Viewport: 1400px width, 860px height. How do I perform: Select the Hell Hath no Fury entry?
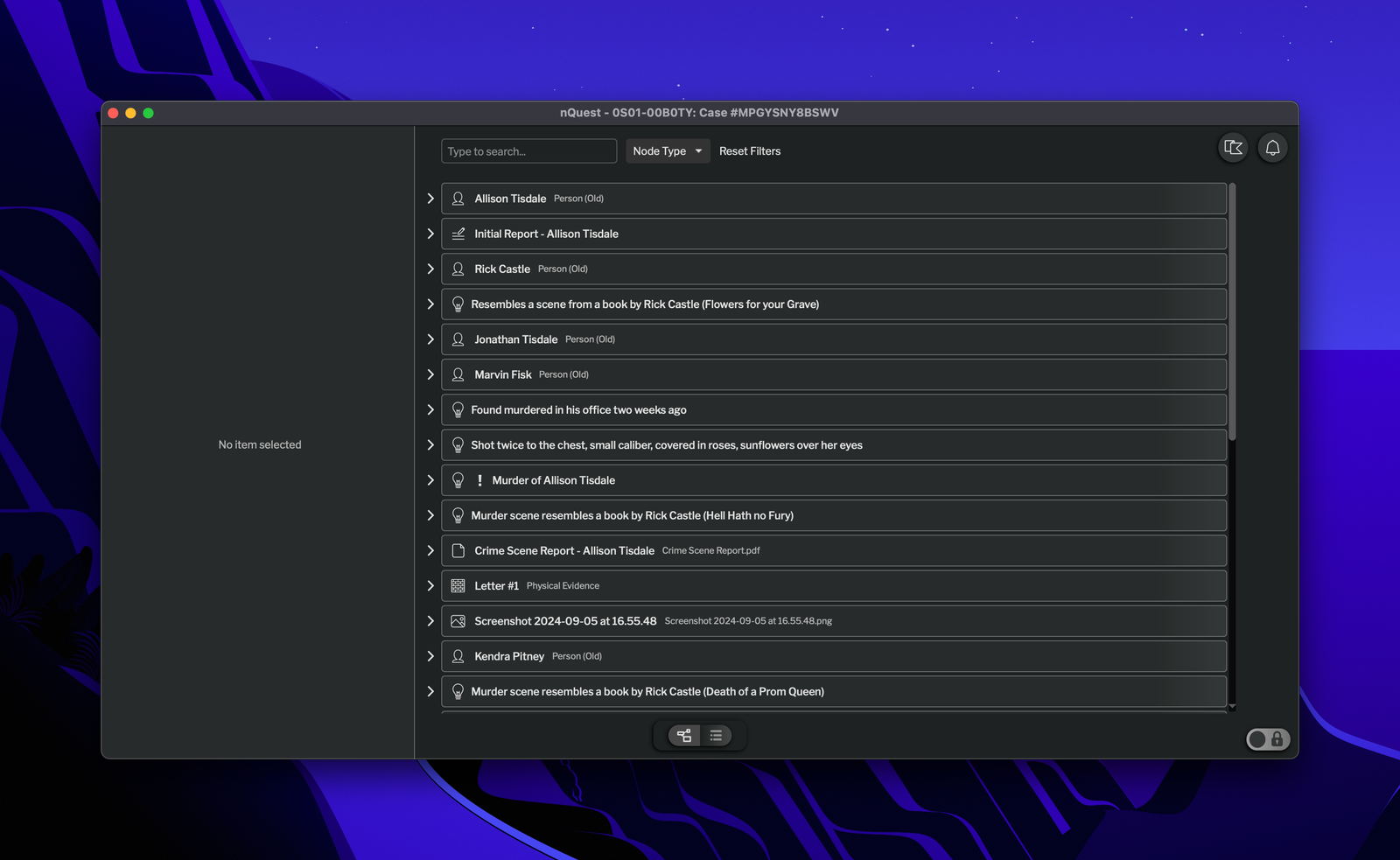coord(834,515)
